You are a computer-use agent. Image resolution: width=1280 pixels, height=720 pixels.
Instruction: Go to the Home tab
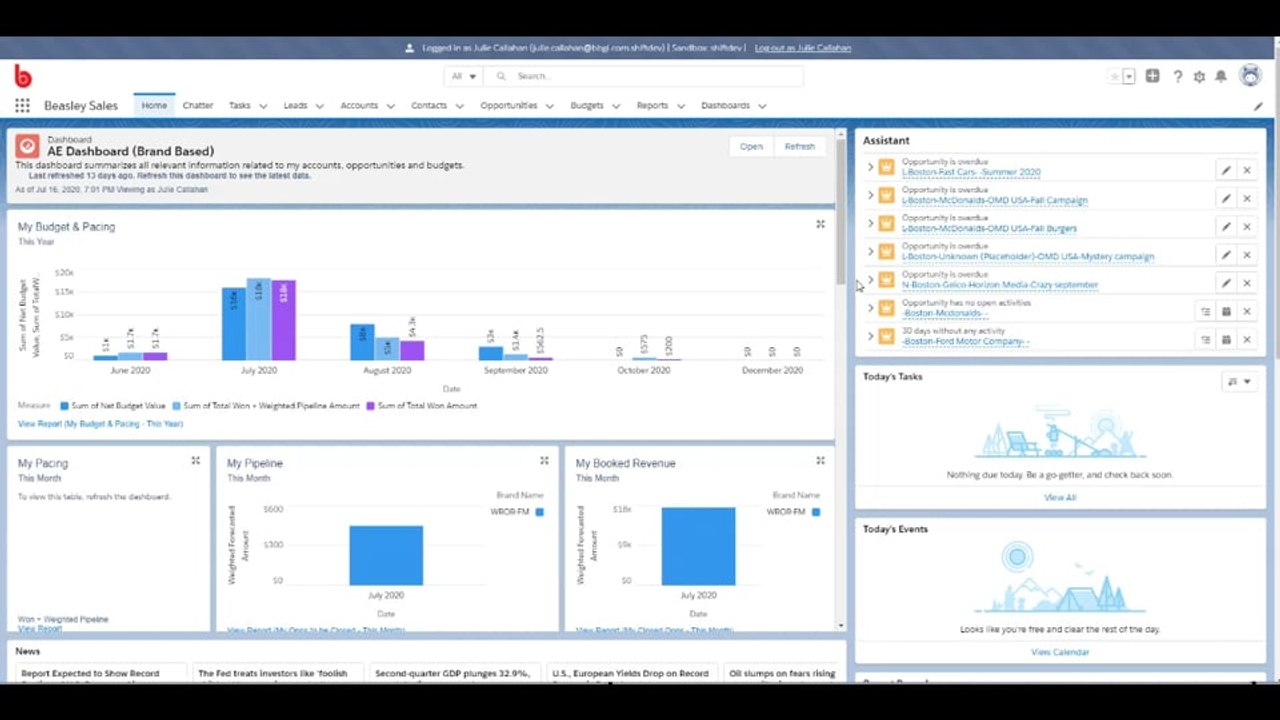point(154,105)
